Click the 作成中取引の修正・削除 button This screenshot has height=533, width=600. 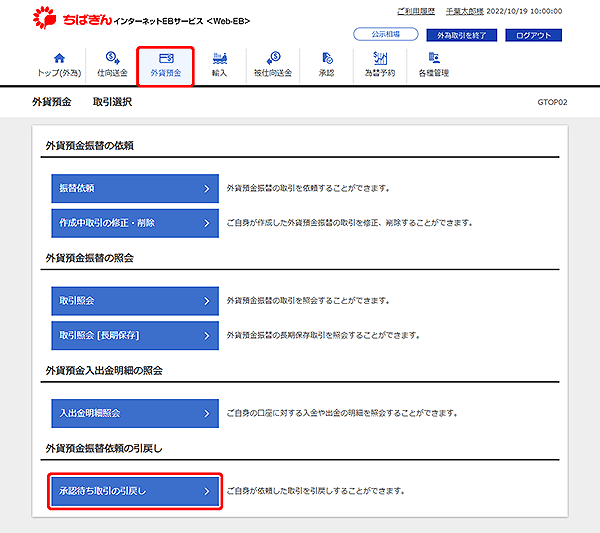click(x=135, y=223)
